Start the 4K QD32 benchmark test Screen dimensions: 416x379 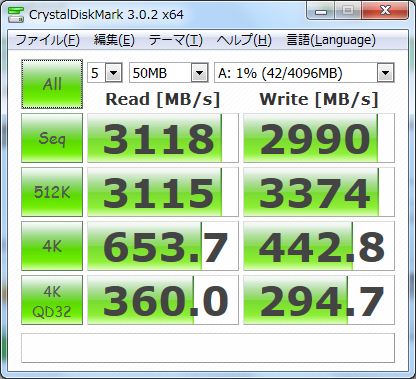point(52,300)
